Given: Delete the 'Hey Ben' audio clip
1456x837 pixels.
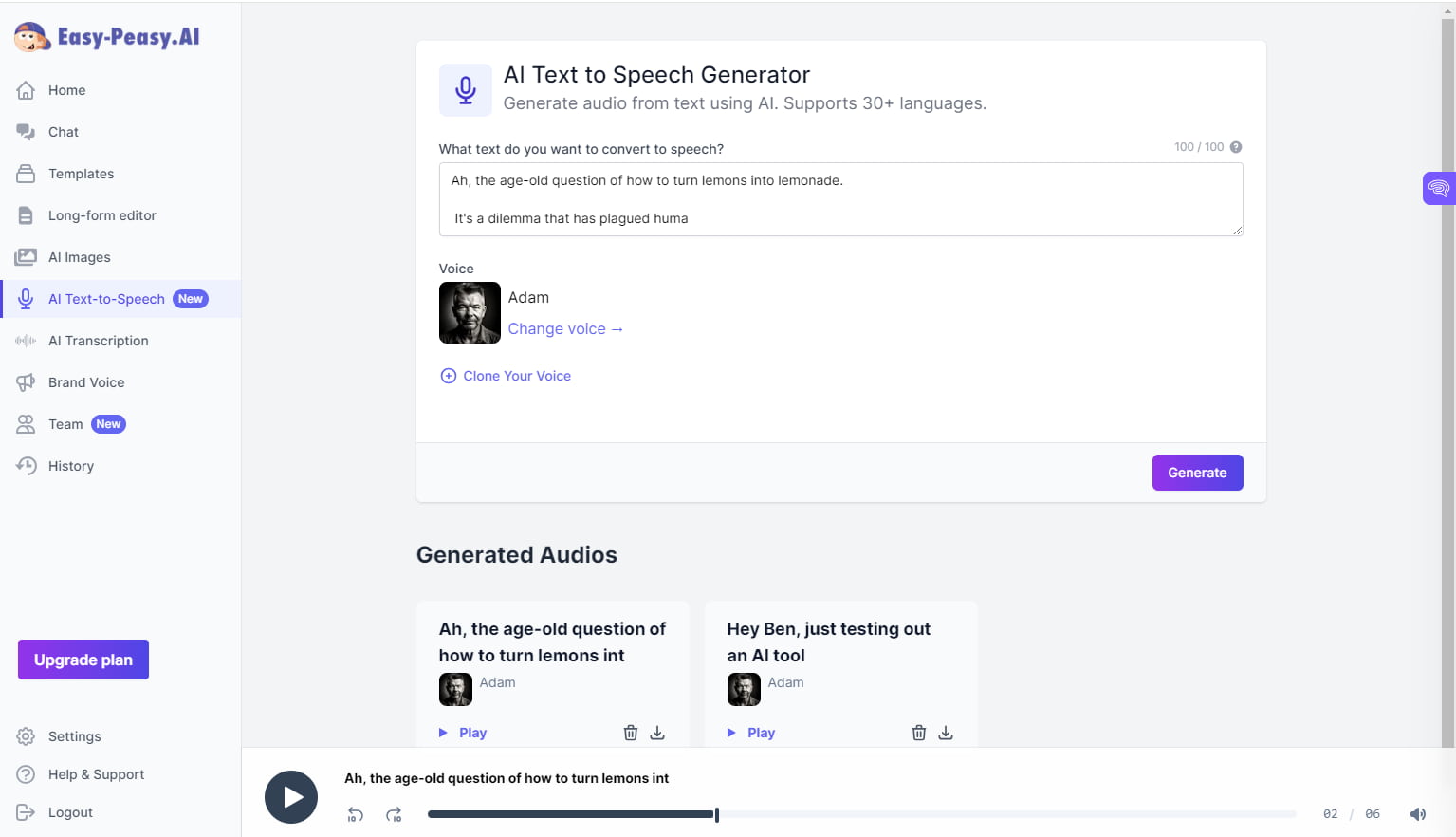Looking at the screenshot, I should (x=919, y=733).
